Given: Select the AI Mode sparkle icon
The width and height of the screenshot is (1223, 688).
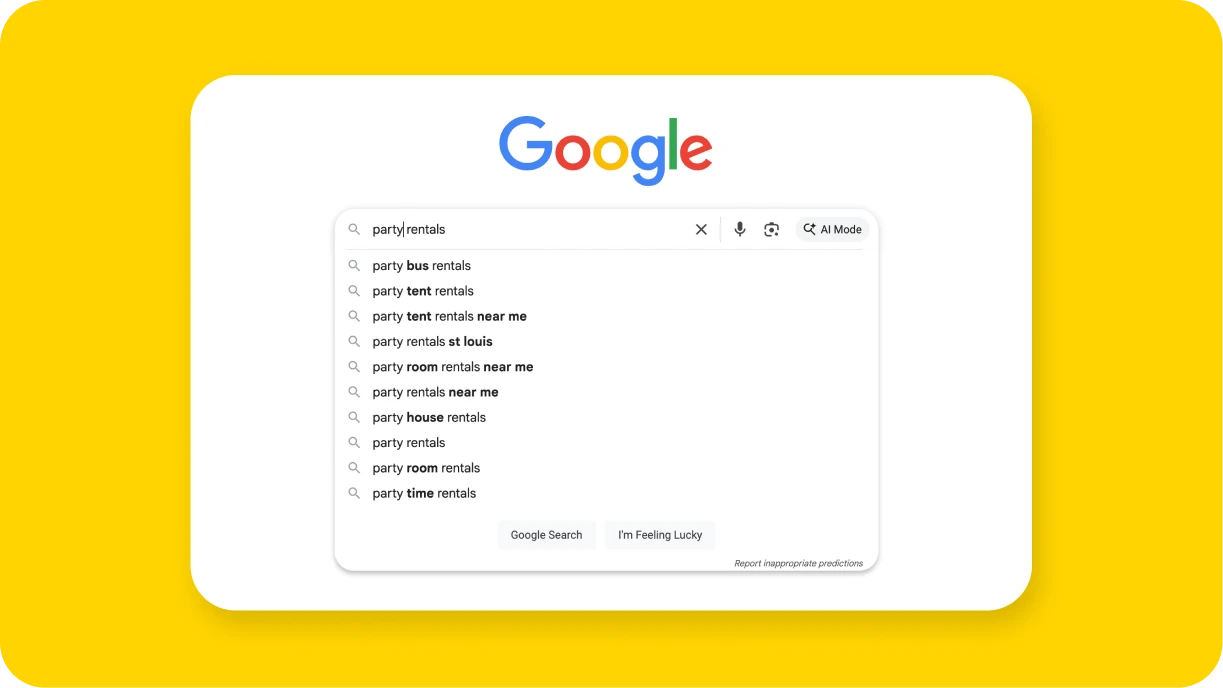Looking at the screenshot, I should pyautogui.click(x=809, y=229).
